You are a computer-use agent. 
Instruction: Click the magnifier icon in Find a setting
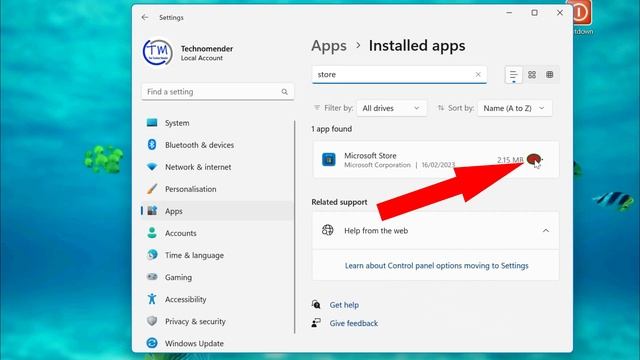tap(284, 92)
